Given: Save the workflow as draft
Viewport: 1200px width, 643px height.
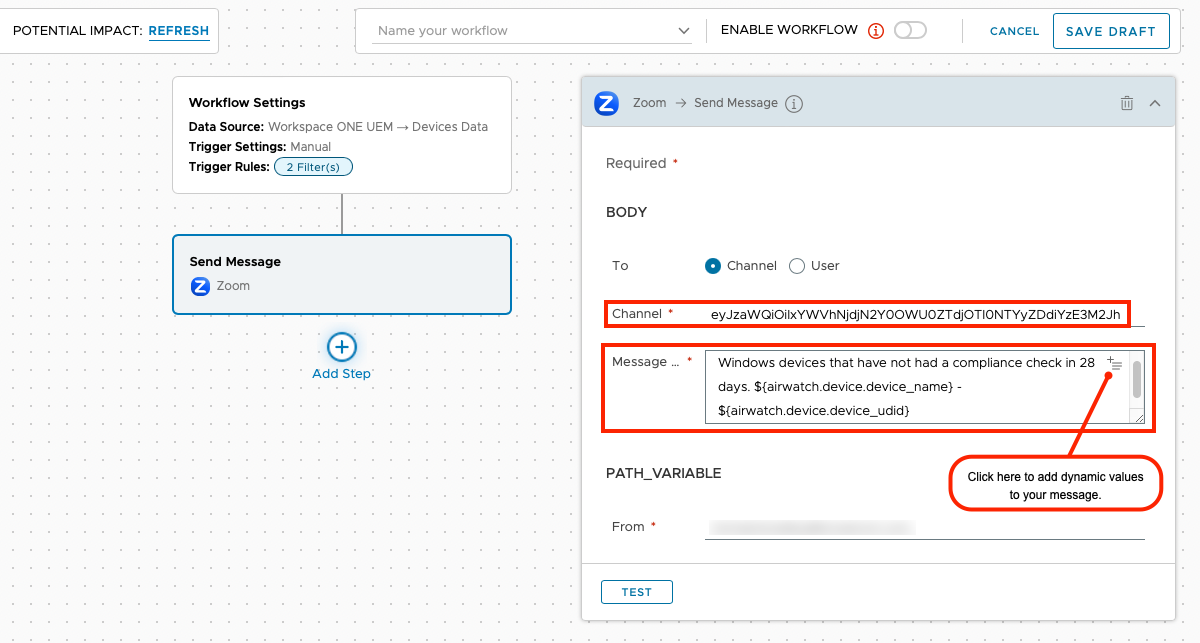Looking at the screenshot, I should [x=1110, y=31].
